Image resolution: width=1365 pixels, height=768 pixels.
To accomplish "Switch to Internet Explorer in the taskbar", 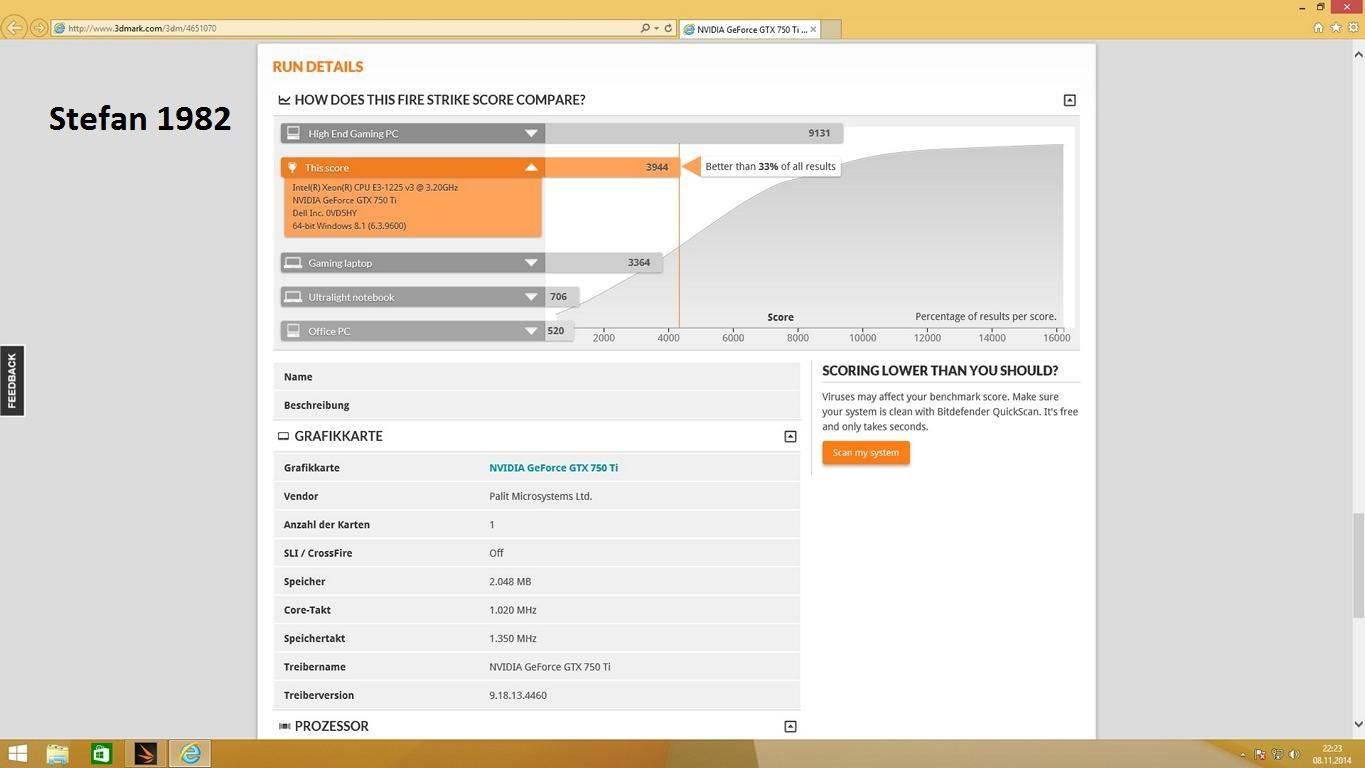I will (190, 753).
